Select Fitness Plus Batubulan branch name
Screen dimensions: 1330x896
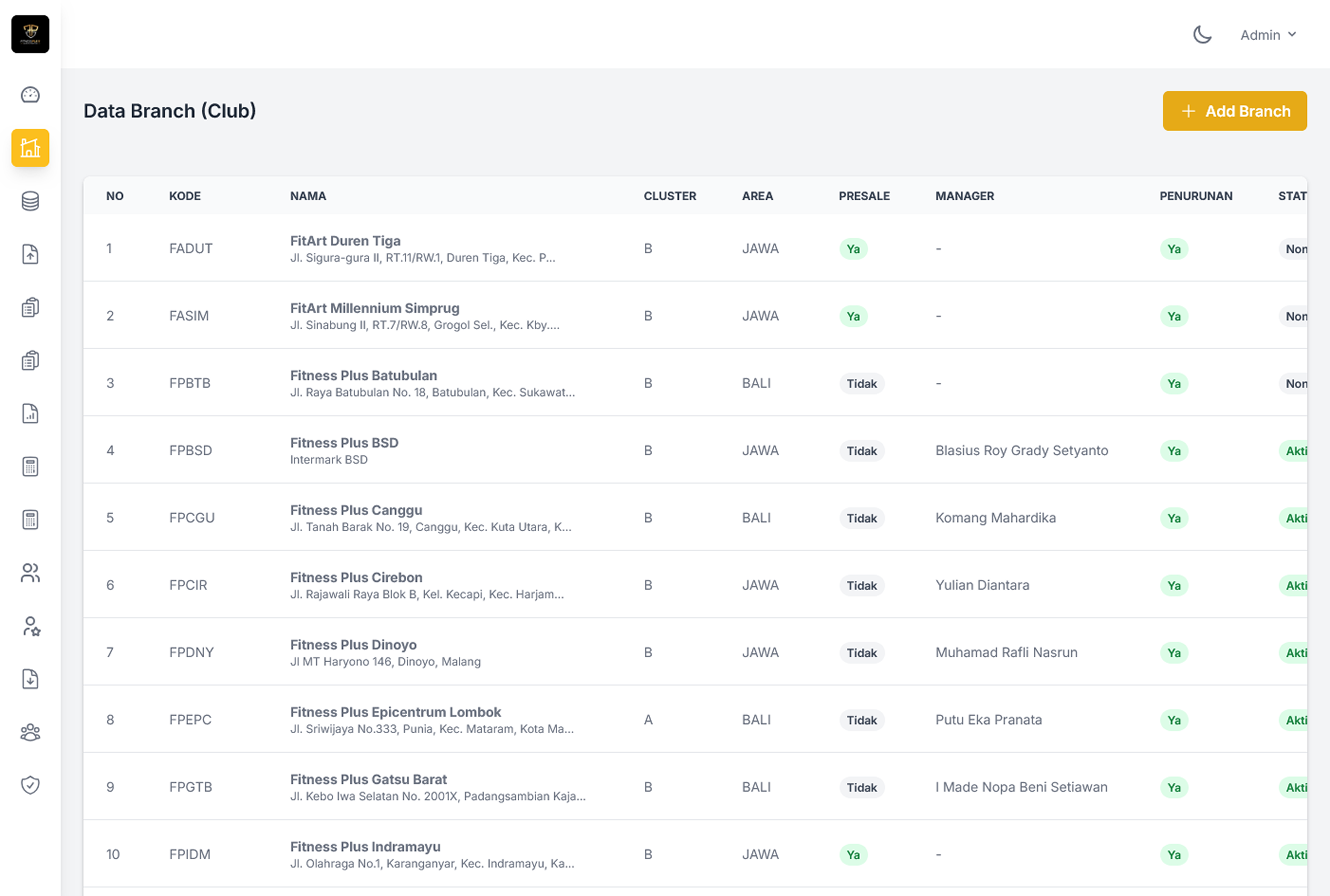tap(364, 375)
